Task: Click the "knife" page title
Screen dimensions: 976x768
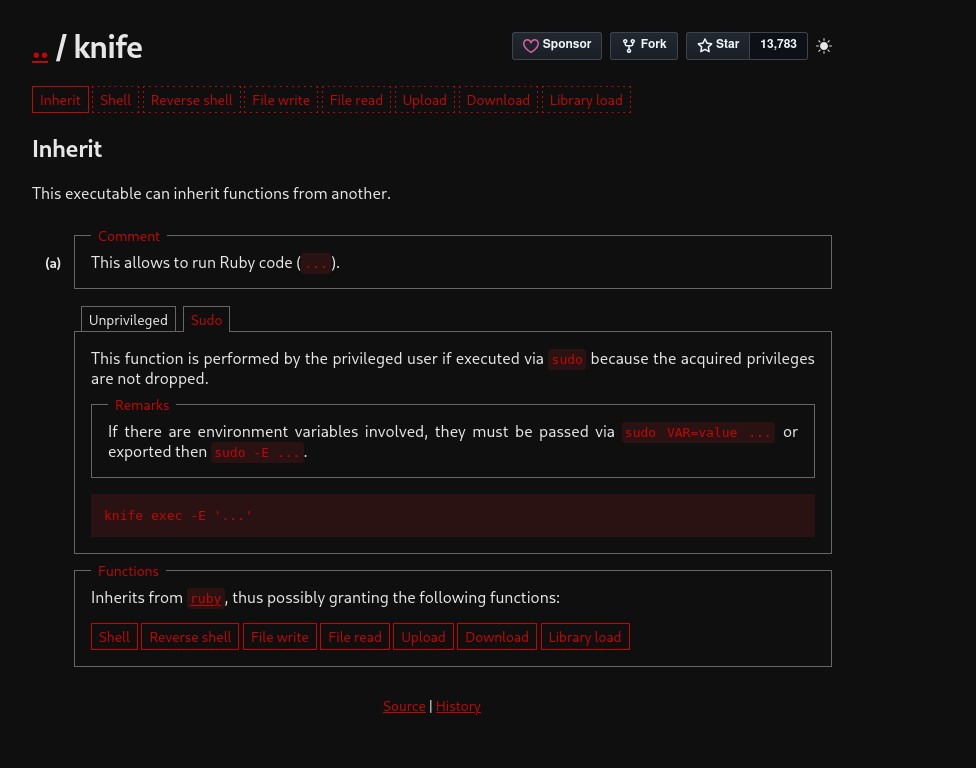Action: [108, 48]
